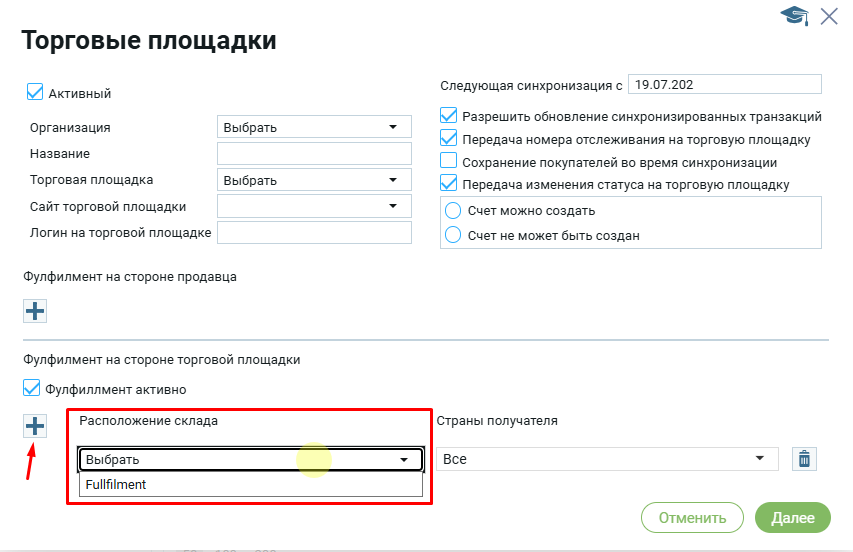This screenshot has width=853, height=552.
Task: Toggle Передача изменения статуса checkbox
Action: click(x=449, y=184)
